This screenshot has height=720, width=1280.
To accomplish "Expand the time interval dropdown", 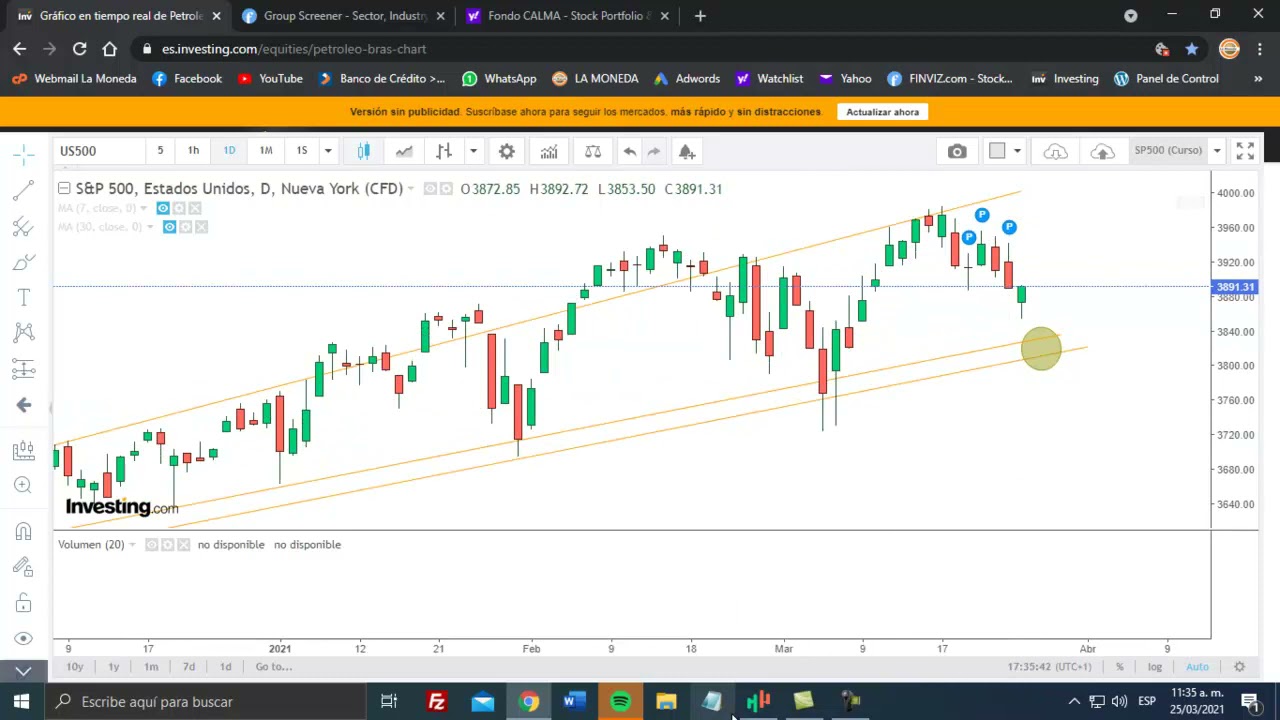I will (328, 151).
